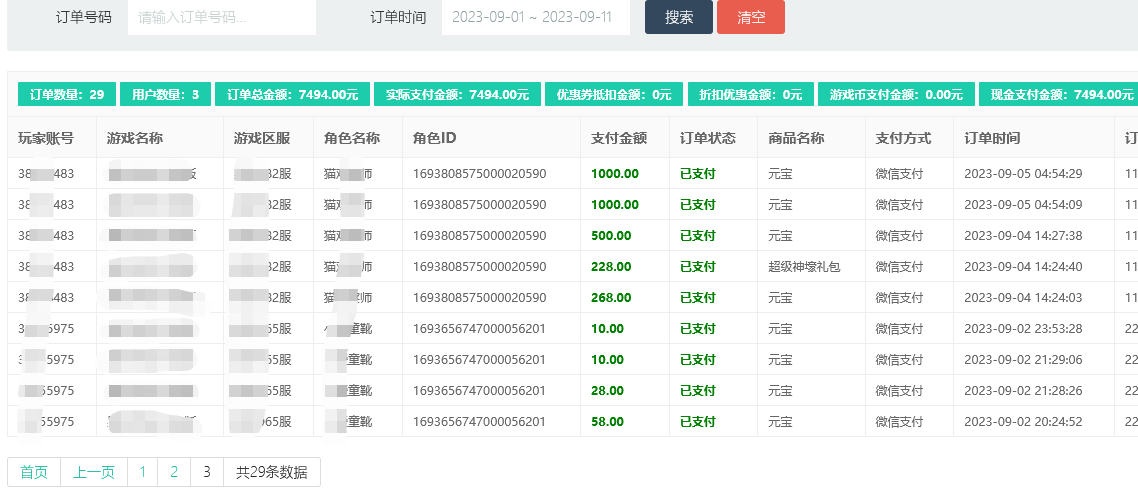
Task: Click the 订单时间 column header in table
Action: (992, 138)
